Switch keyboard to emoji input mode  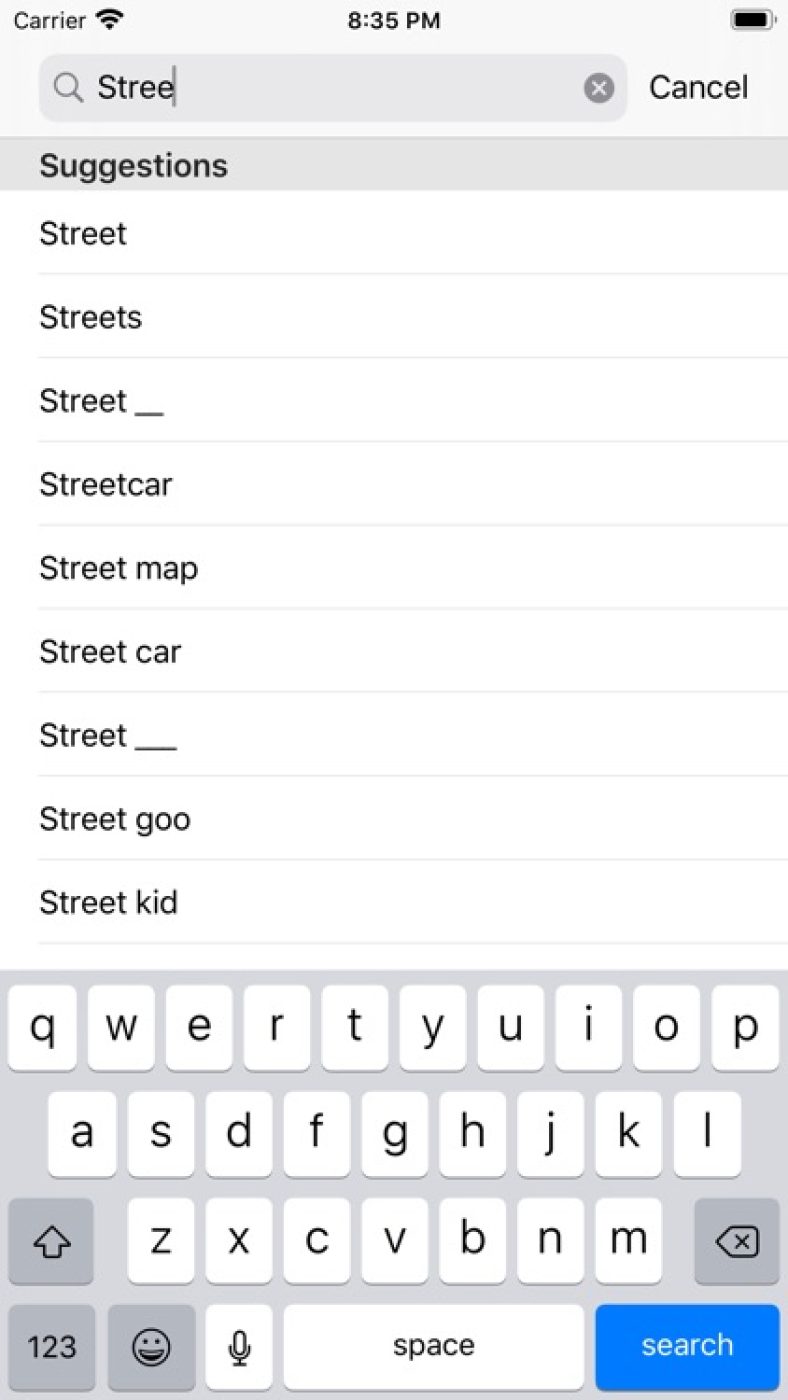click(151, 1347)
